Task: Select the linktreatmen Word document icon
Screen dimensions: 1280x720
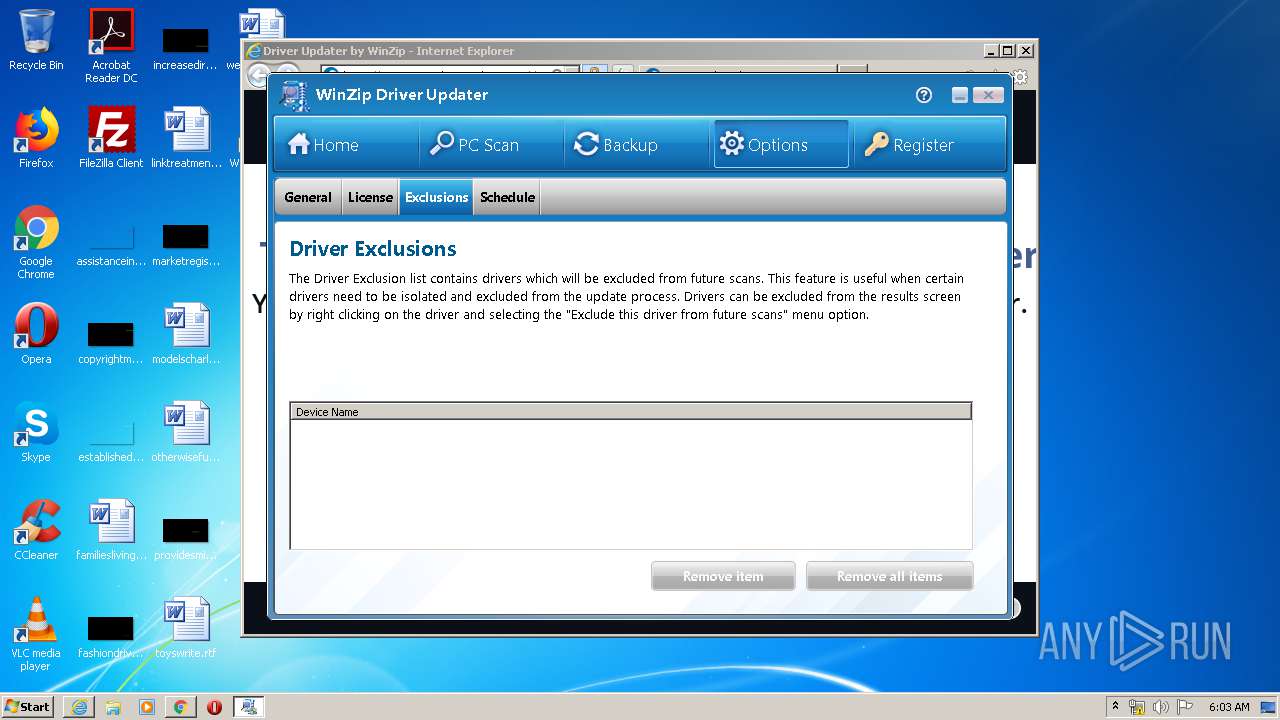Action: coord(187,138)
